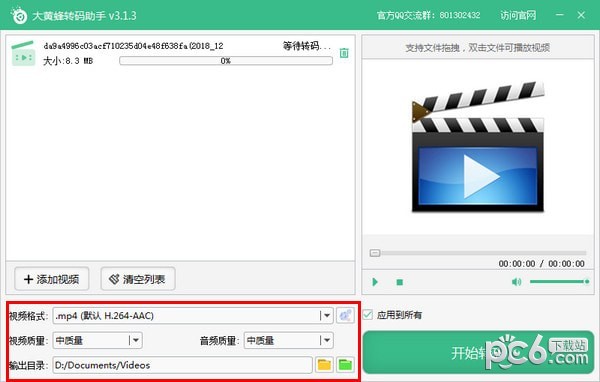Play the preview video
This screenshot has height=382, width=600.
pyautogui.click(x=375, y=282)
